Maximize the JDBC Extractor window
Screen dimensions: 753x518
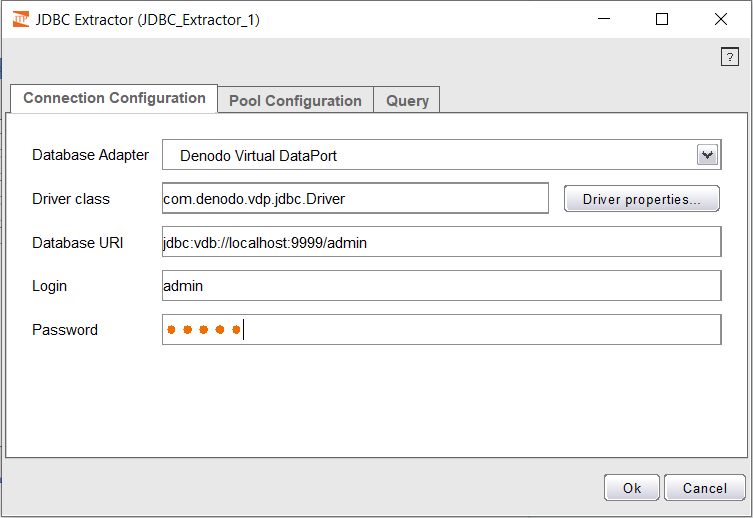coord(662,19)
